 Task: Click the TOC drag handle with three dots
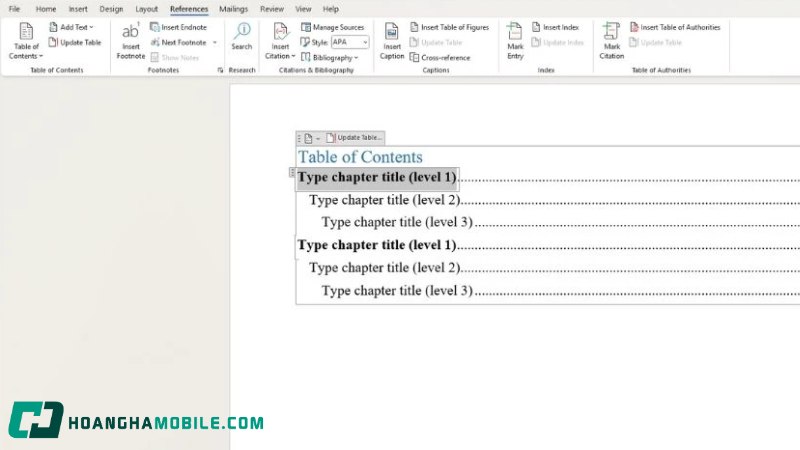click(x=299, y=138)
